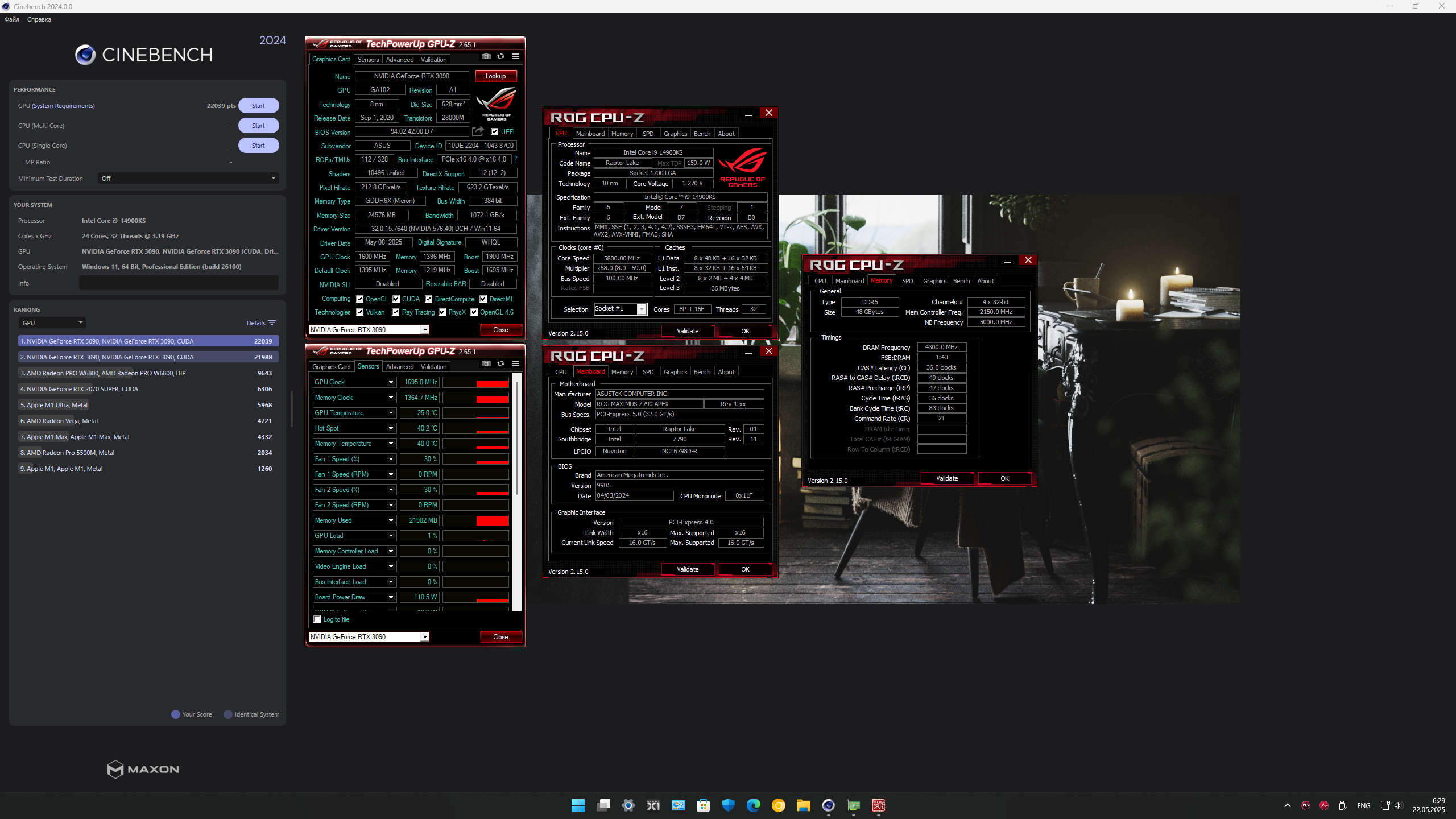Open the ranking Details filter icon
The image size is (1456, 819).
pyautogui.click(x=272, y=322)
